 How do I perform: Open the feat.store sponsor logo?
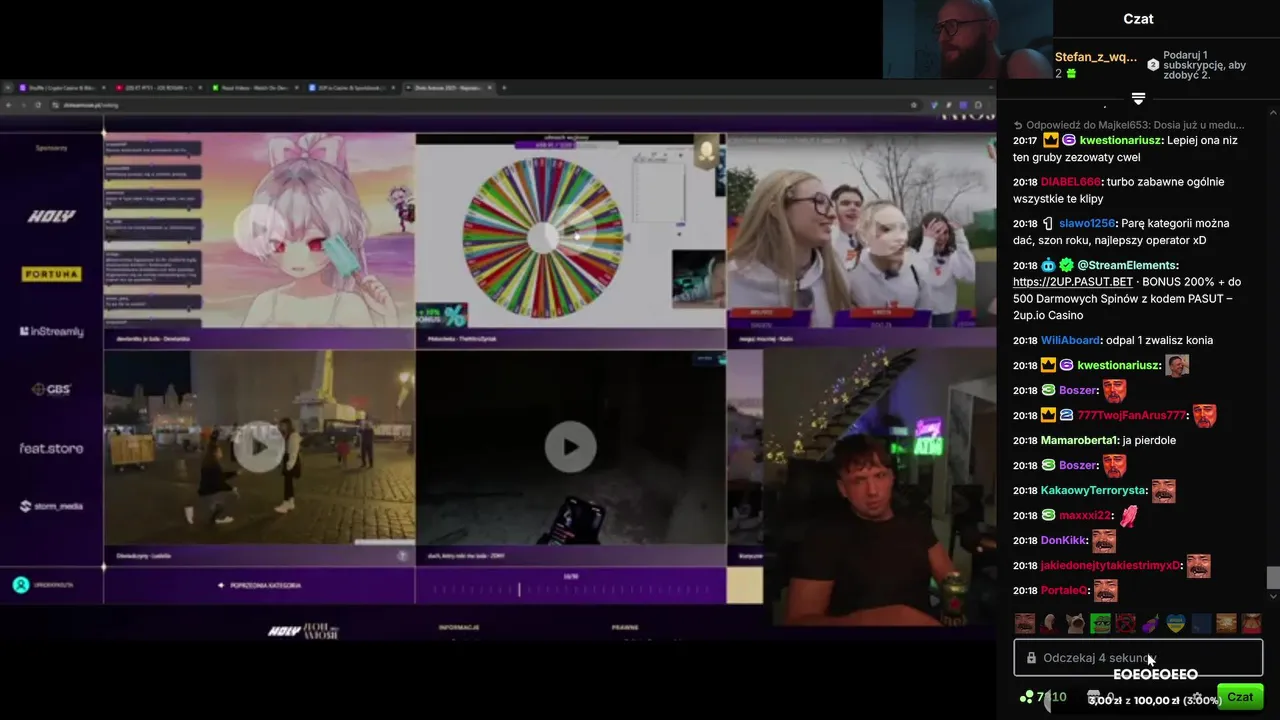(x=52, y=448)
